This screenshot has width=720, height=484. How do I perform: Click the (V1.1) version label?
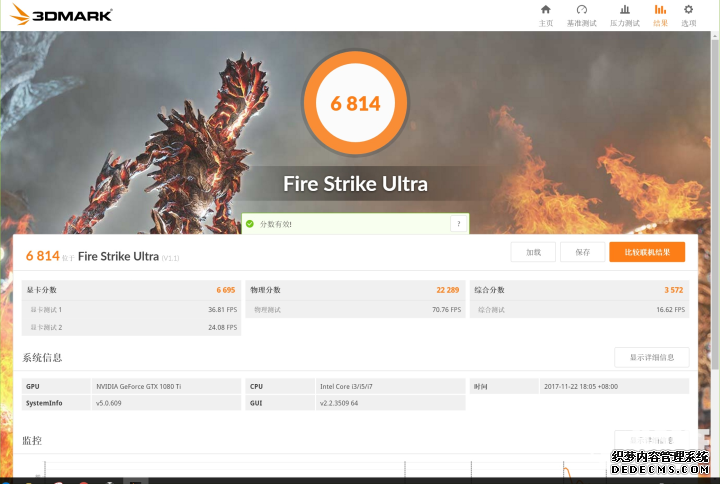tap(170, 258)
